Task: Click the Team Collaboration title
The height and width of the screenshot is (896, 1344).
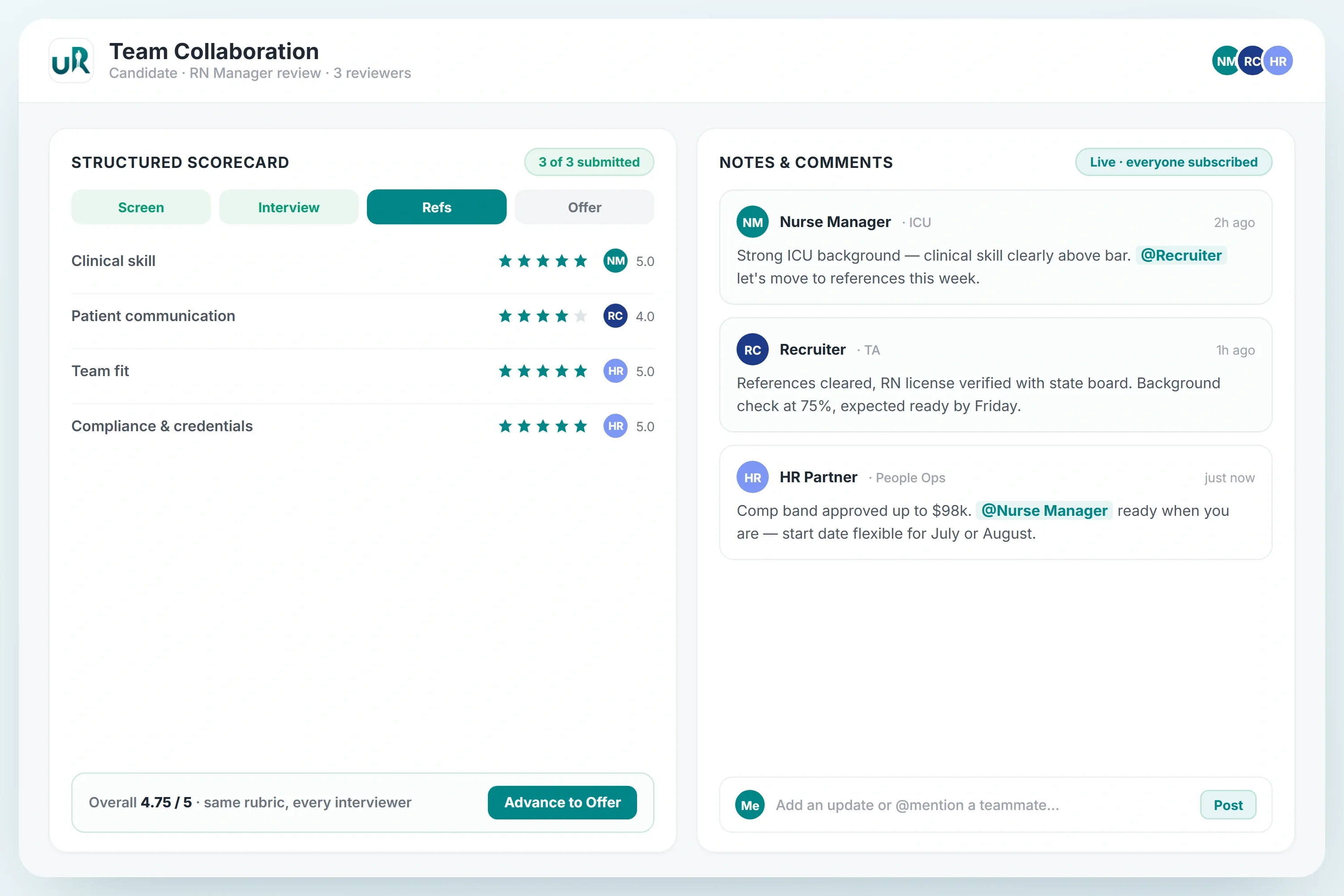Action: [x=214, y=51]
